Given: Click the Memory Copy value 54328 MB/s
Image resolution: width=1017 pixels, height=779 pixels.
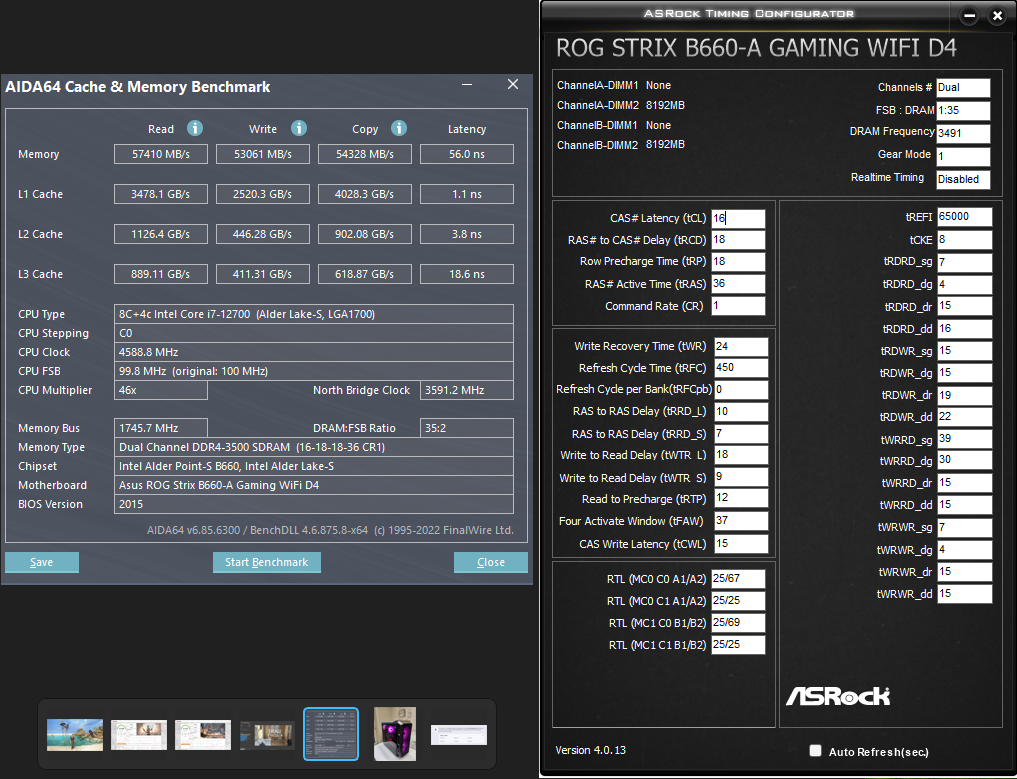Looking at the screenshot, I should pos(365,154).
